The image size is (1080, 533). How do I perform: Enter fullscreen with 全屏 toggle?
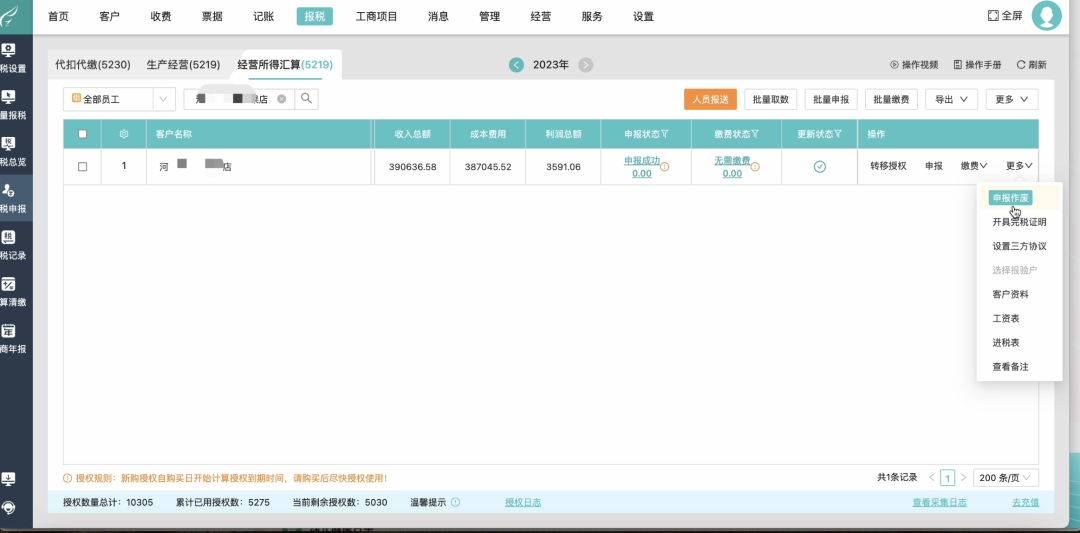click(1004, 16)
